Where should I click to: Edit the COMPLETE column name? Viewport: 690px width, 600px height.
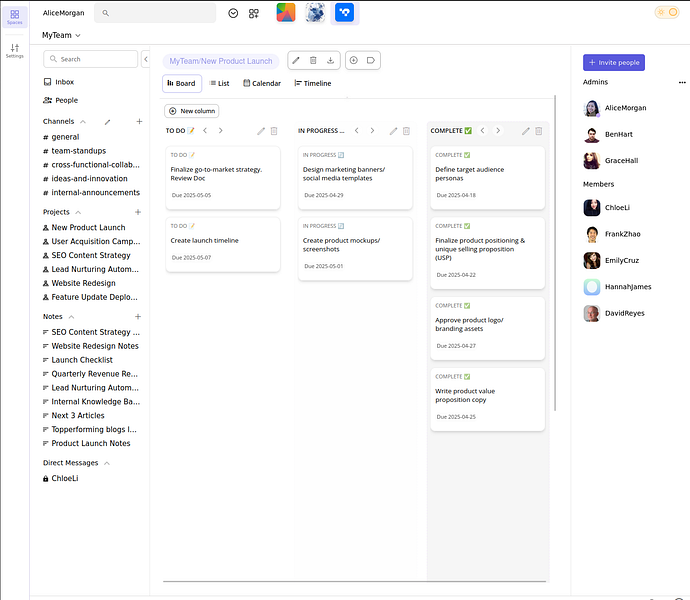point(526,131)
